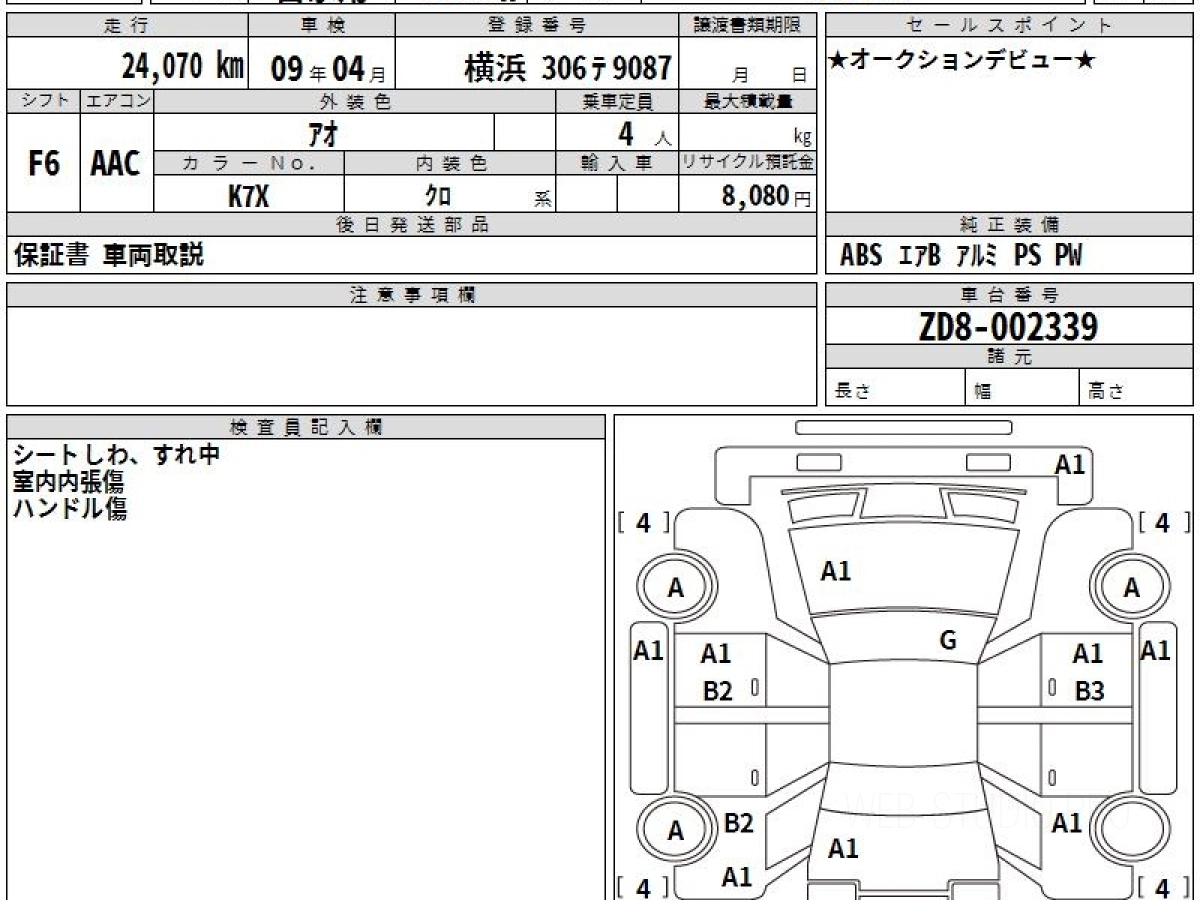
Task: Select exterior color value アオ
Action: (x=323, y=133)
